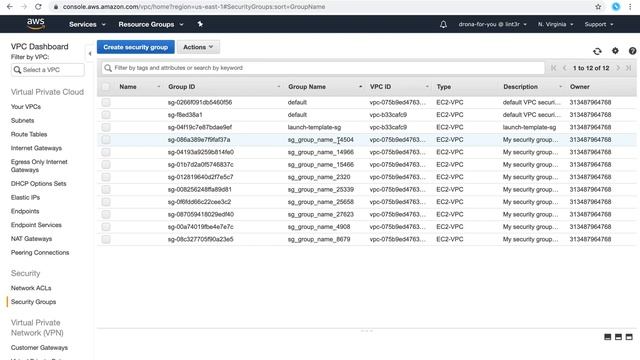Open Endpoint Services in sidebar
The height and width of the screenshot is (360, 640).
[x=36, y=225]
